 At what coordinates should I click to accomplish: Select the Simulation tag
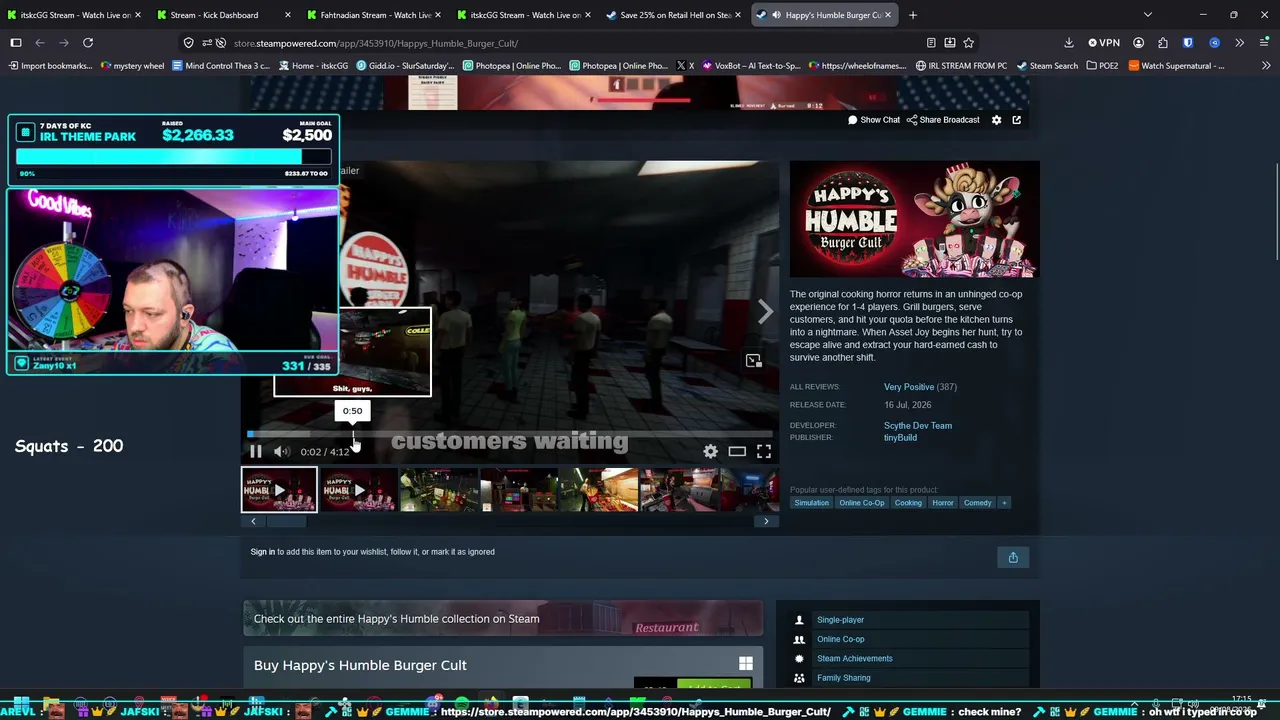point(812,503)
